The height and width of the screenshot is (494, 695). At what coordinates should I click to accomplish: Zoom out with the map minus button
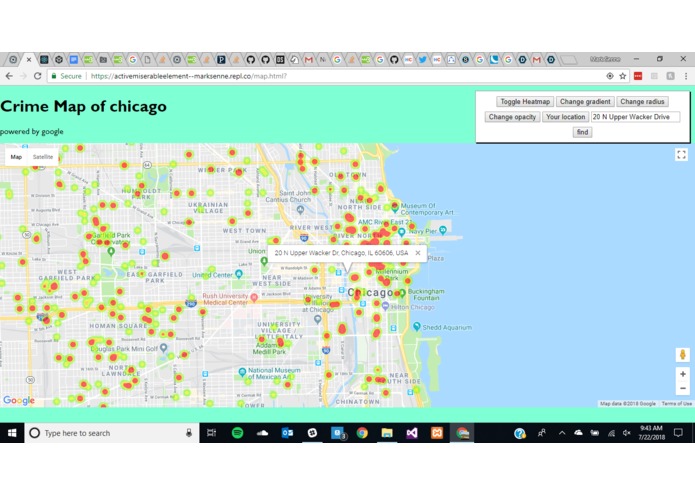tap(683, 388)
